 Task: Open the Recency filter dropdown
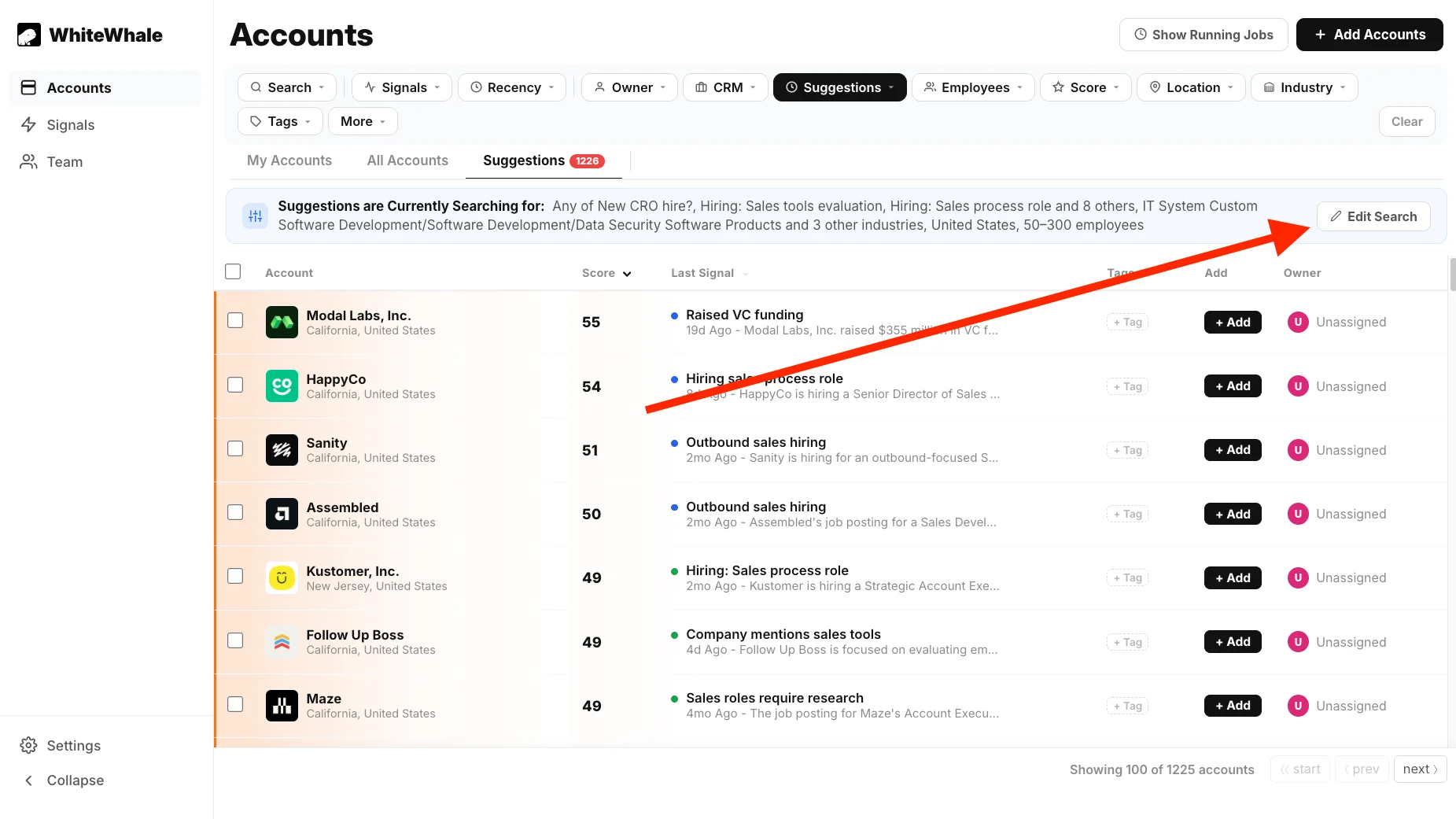(x=512, y=87)
